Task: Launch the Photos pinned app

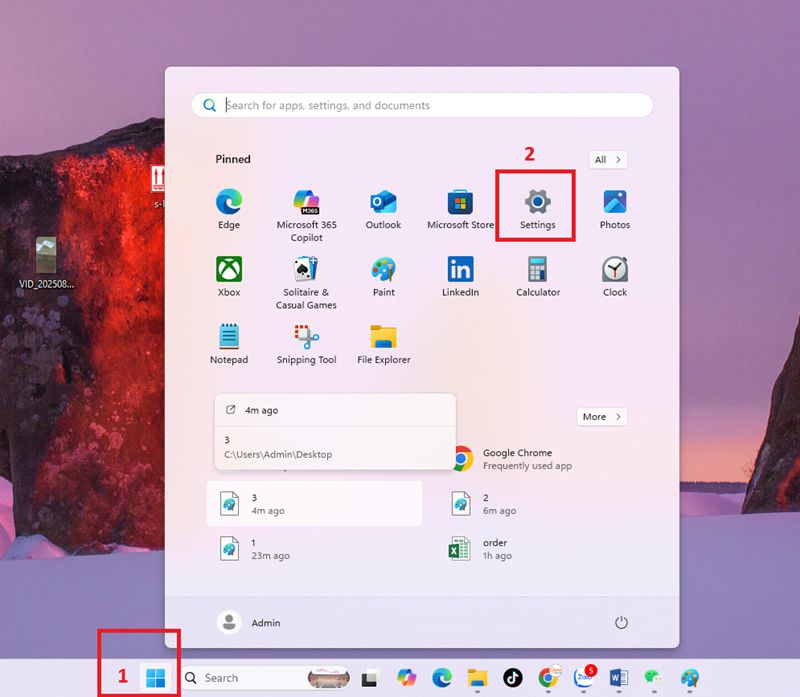Action: point(614,209)
